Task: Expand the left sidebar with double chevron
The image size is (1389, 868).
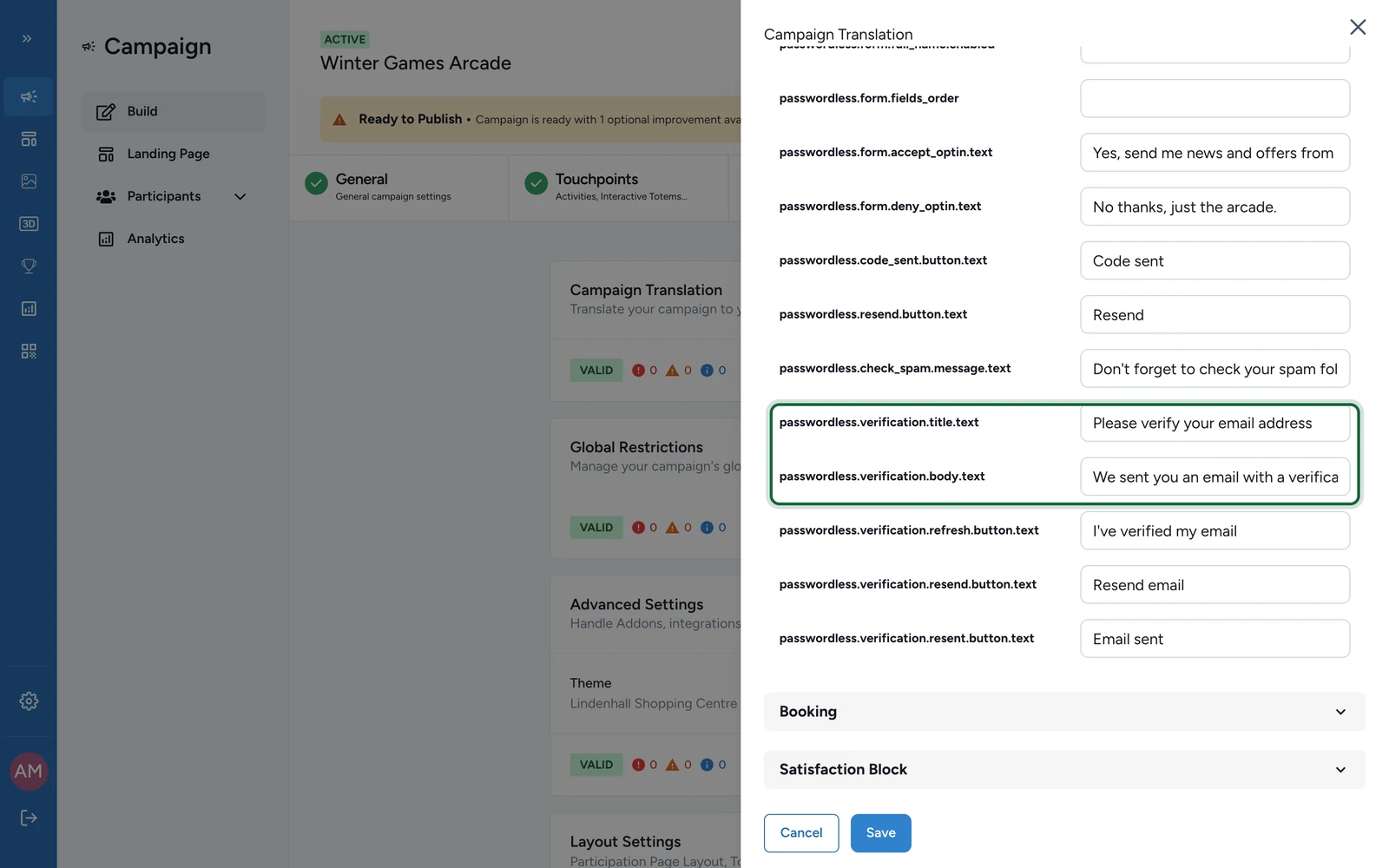Action: 27,38
